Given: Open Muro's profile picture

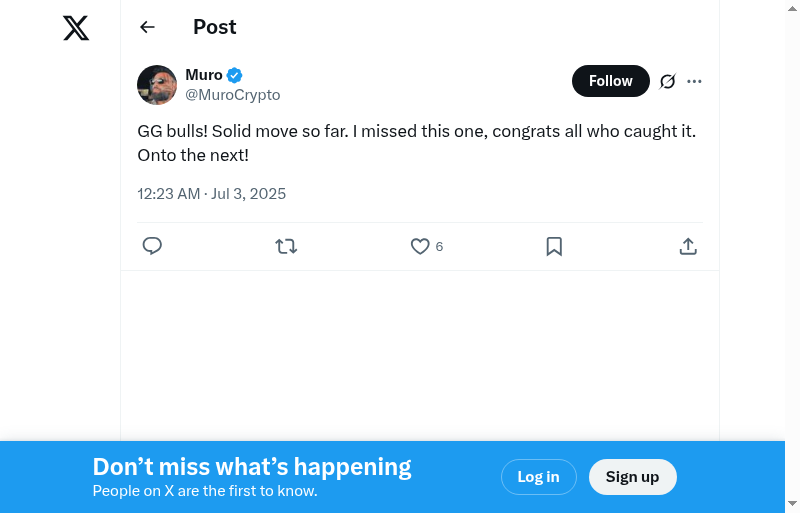Looking at the screenshot, I should point(157,85).
